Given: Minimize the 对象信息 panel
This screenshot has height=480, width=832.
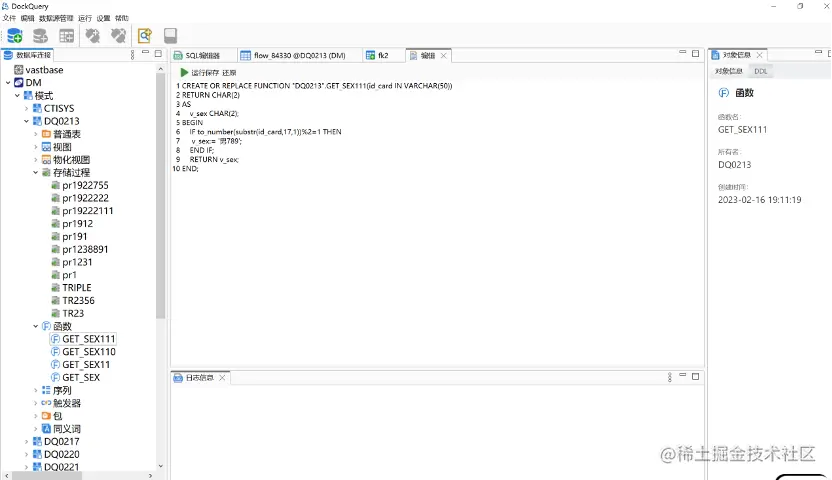Looking at the screenshot, I should click(x=818, y=52).
